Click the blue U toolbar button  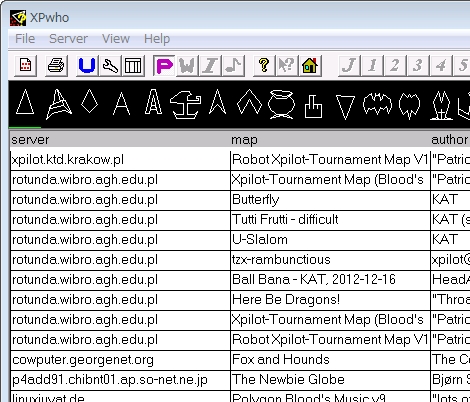(x=87, y=65)
